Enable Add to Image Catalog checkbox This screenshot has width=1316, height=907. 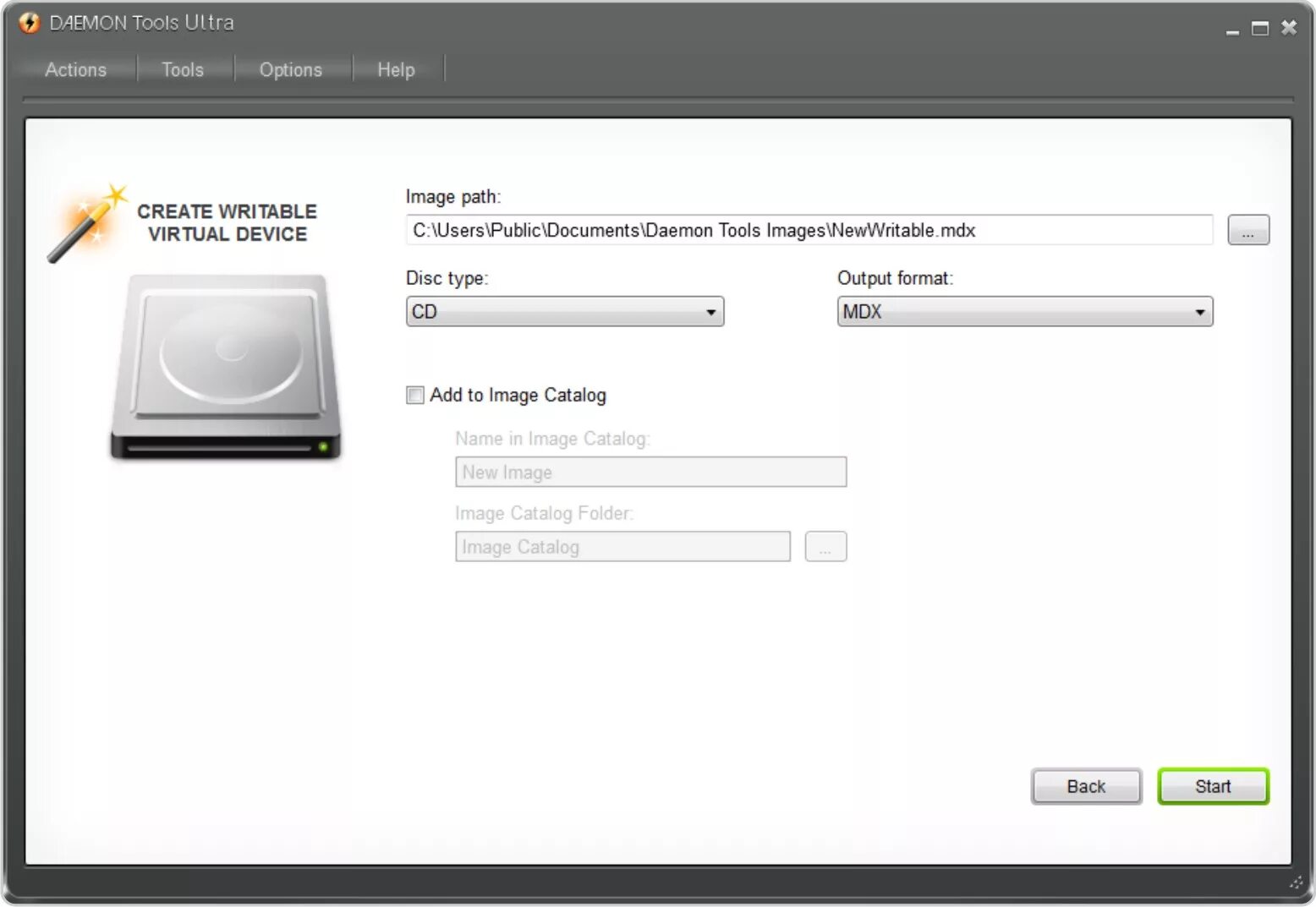(415, 396)
